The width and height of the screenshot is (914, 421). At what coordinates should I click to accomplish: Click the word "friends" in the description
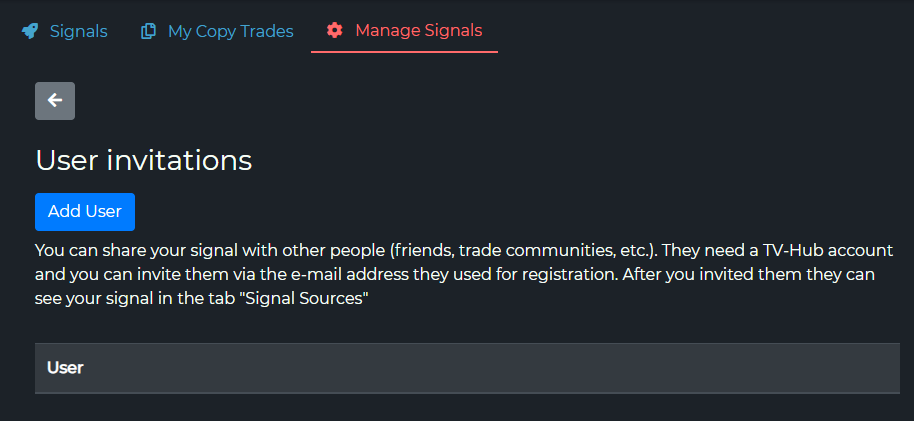(424, 249)
